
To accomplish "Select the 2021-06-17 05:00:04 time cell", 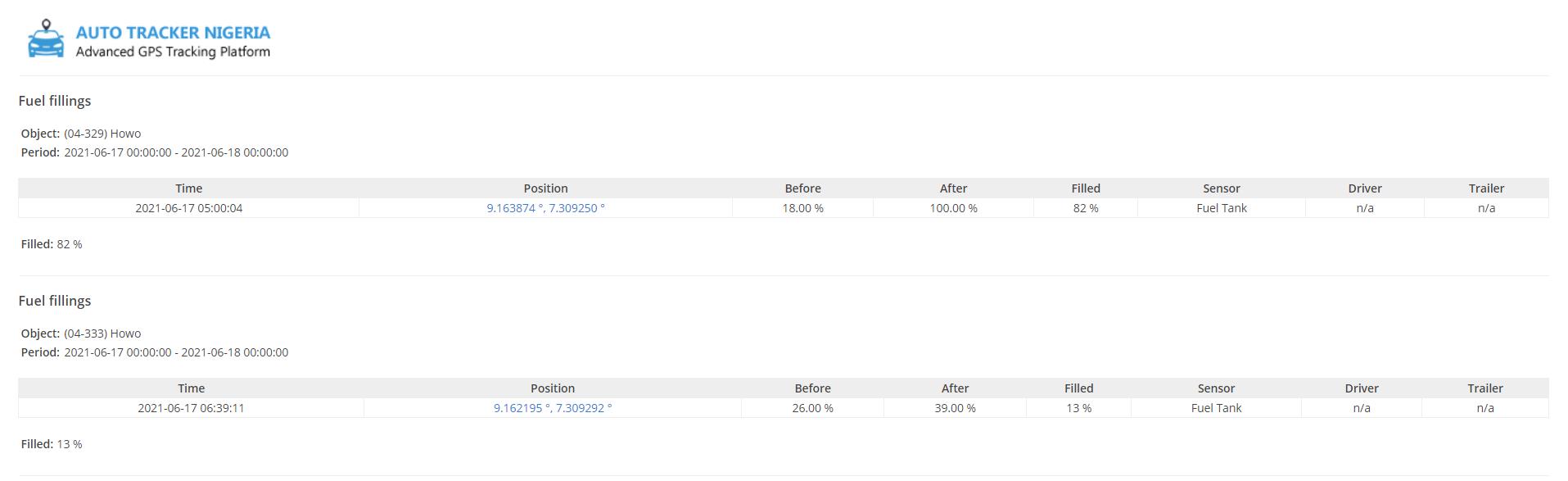I will pos(188,208).
